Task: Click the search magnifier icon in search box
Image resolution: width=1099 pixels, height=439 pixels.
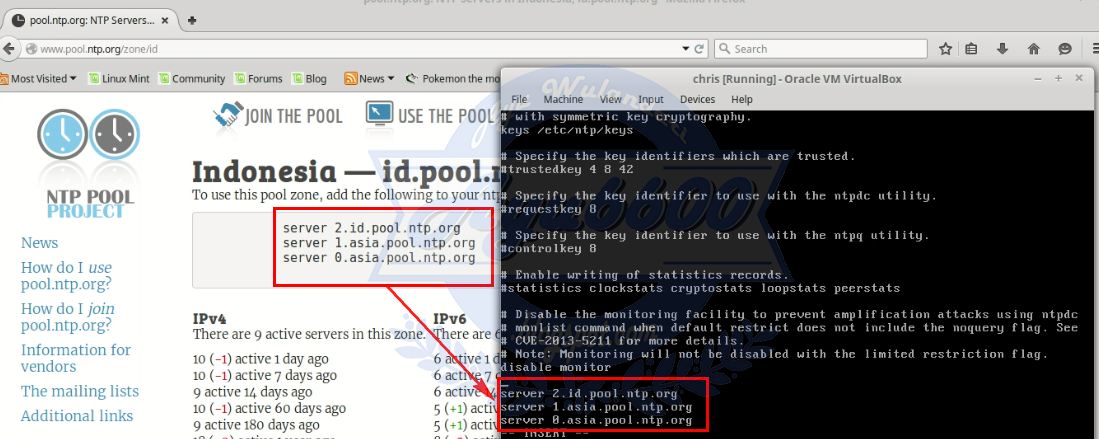Action: pyautogui.click(x=724, y=49)
